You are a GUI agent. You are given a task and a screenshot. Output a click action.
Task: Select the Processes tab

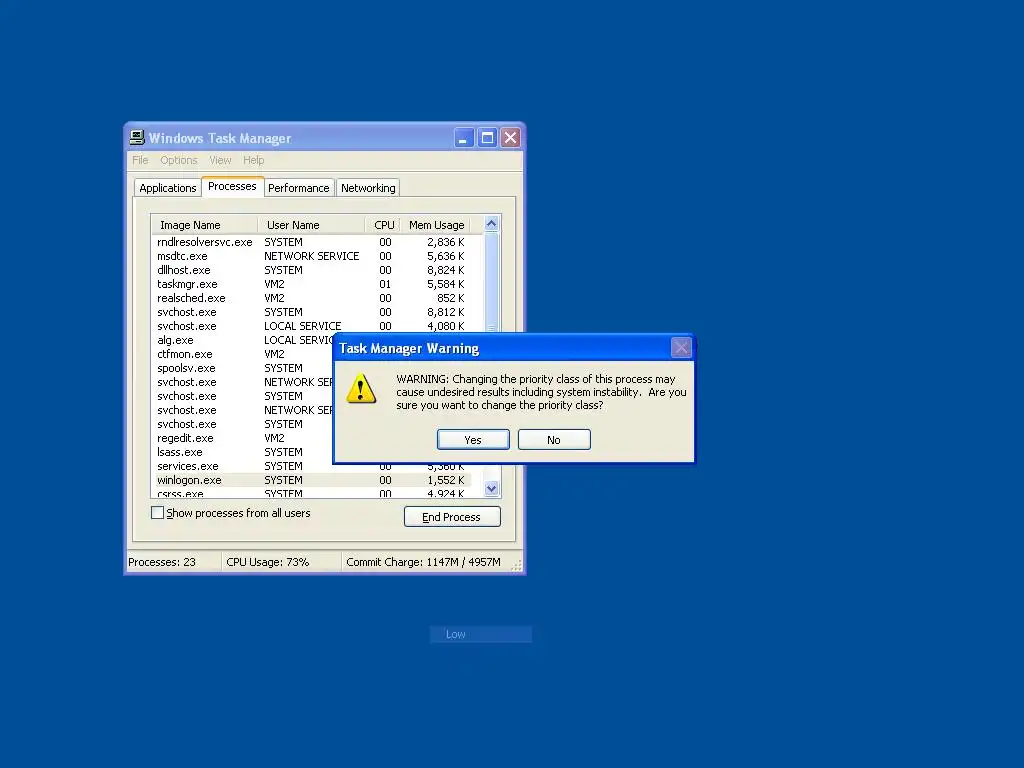(232, 186)
